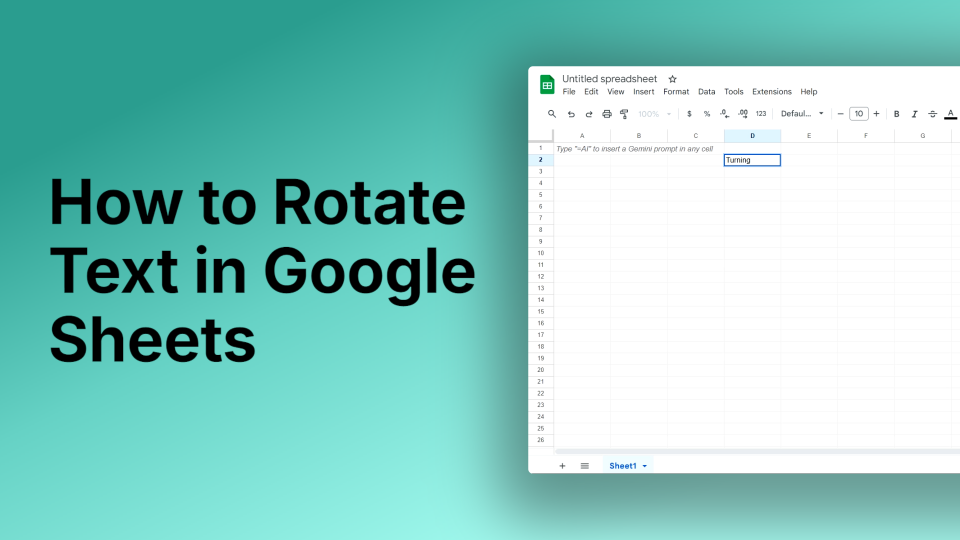The image size is (960, 540).
Task: Format cell as currency
Action: (689, 114)
